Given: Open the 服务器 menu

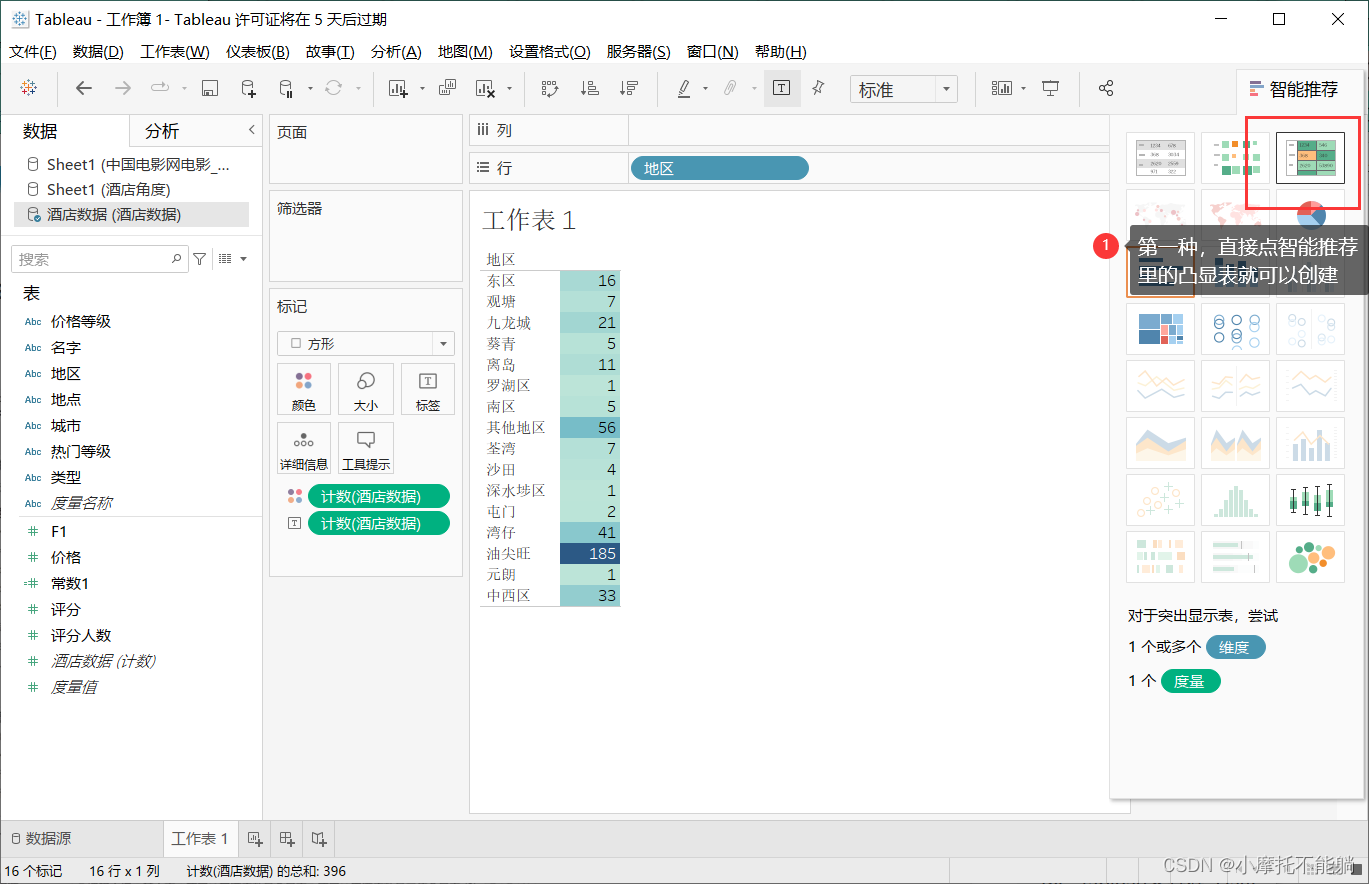Looking at the screenshot, I should tap(639, 51).
